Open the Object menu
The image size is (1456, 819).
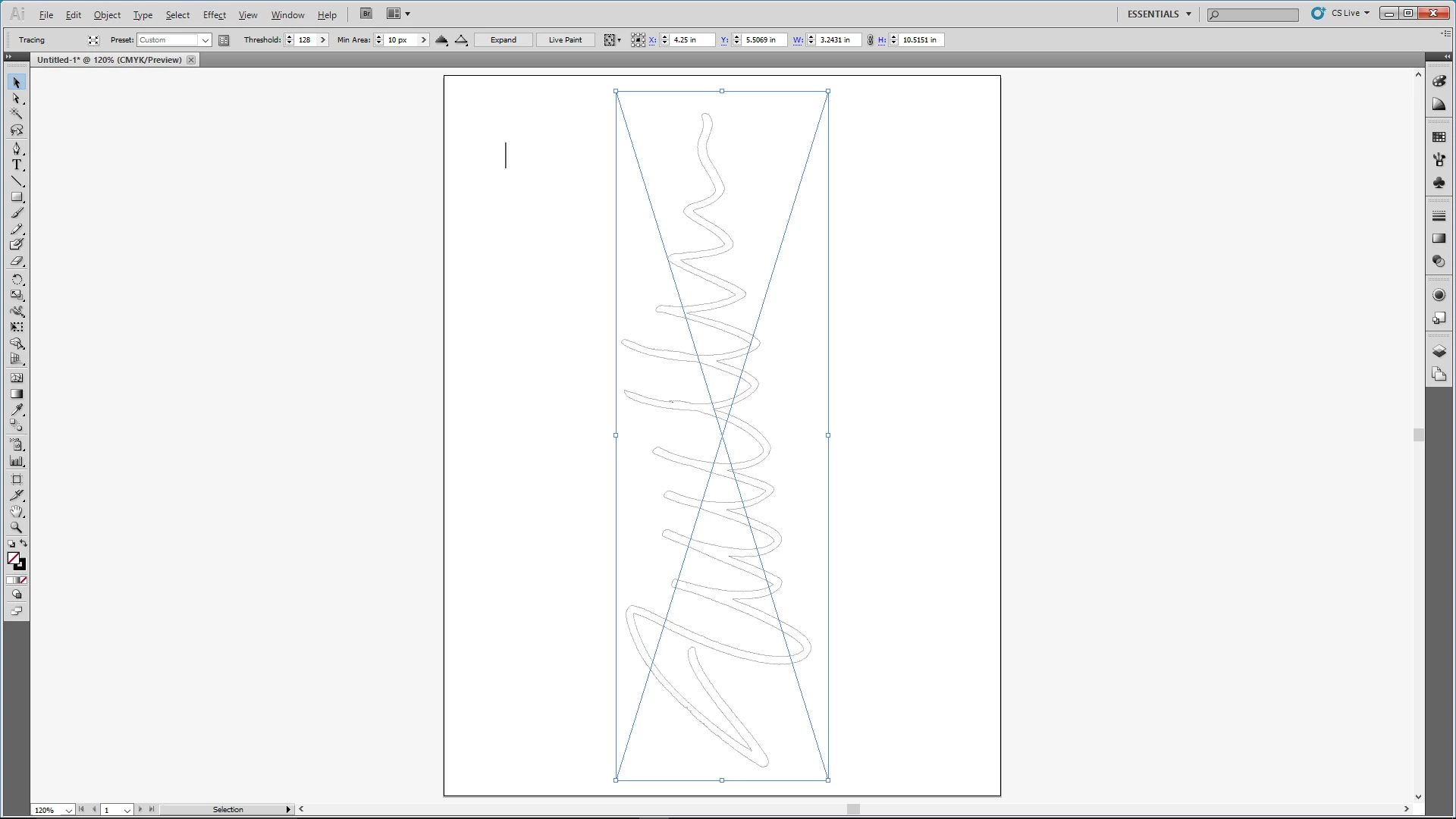[107, 14]
